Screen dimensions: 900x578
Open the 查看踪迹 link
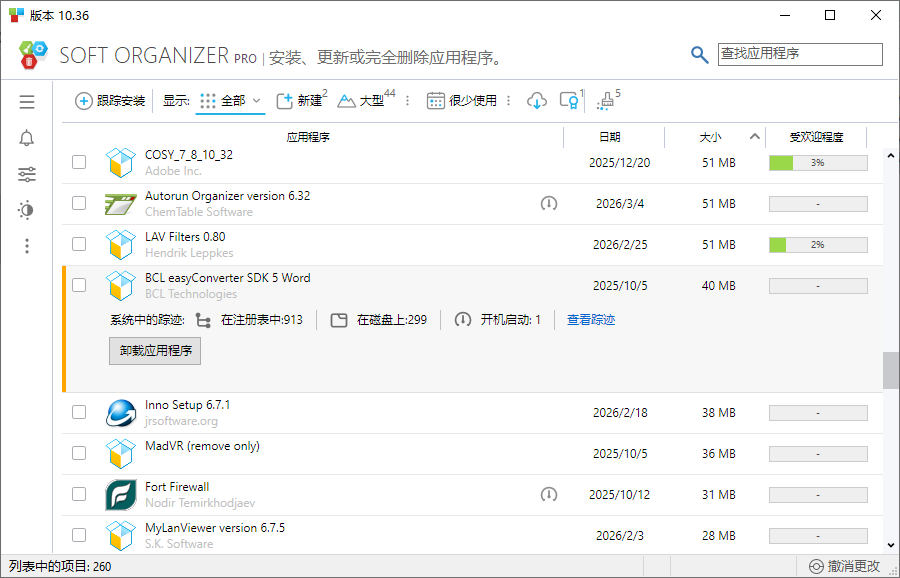click(x=591, y=320)
